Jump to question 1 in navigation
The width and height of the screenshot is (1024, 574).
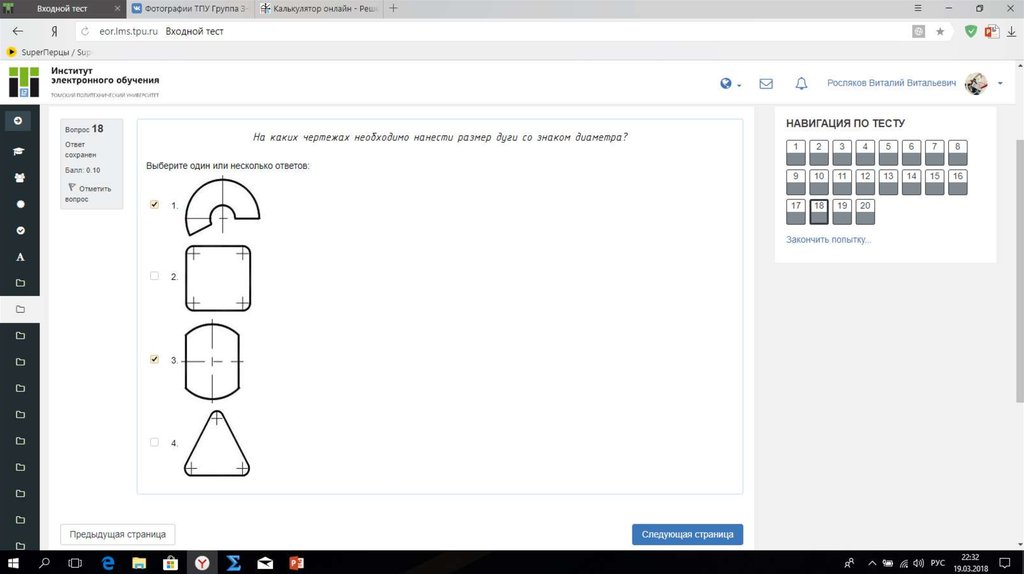pyautogui.click(x=795, y=153)
